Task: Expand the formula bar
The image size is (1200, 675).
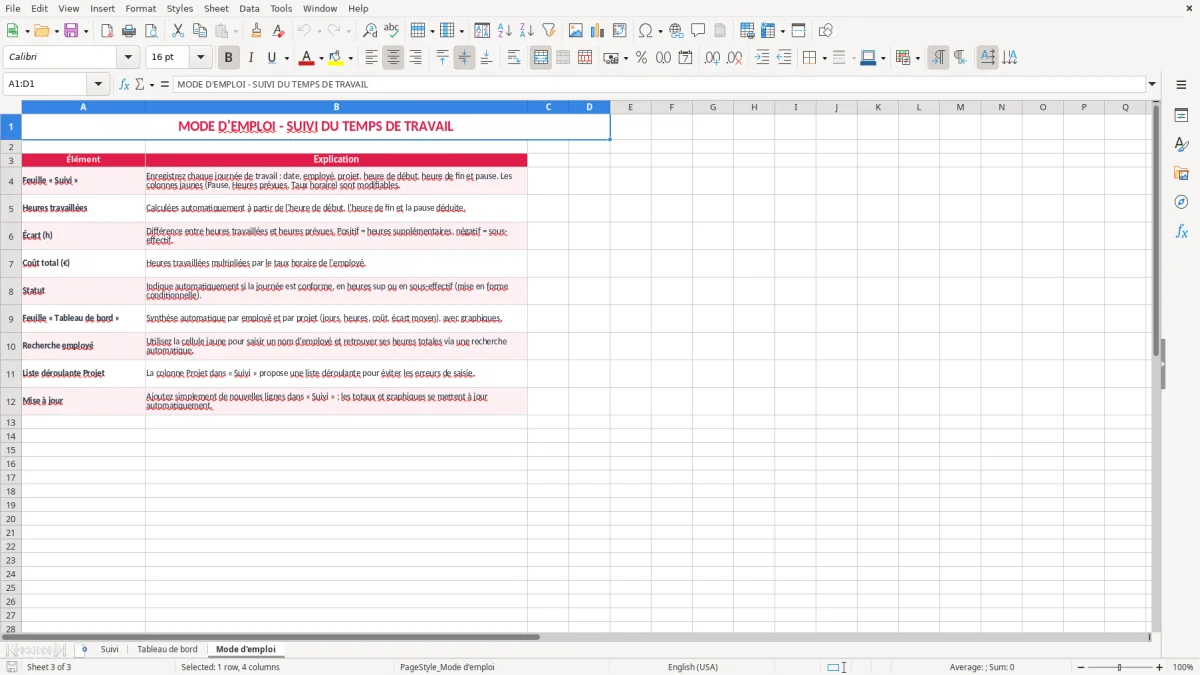Action: pyautogui.click(x=1152, y=84)
